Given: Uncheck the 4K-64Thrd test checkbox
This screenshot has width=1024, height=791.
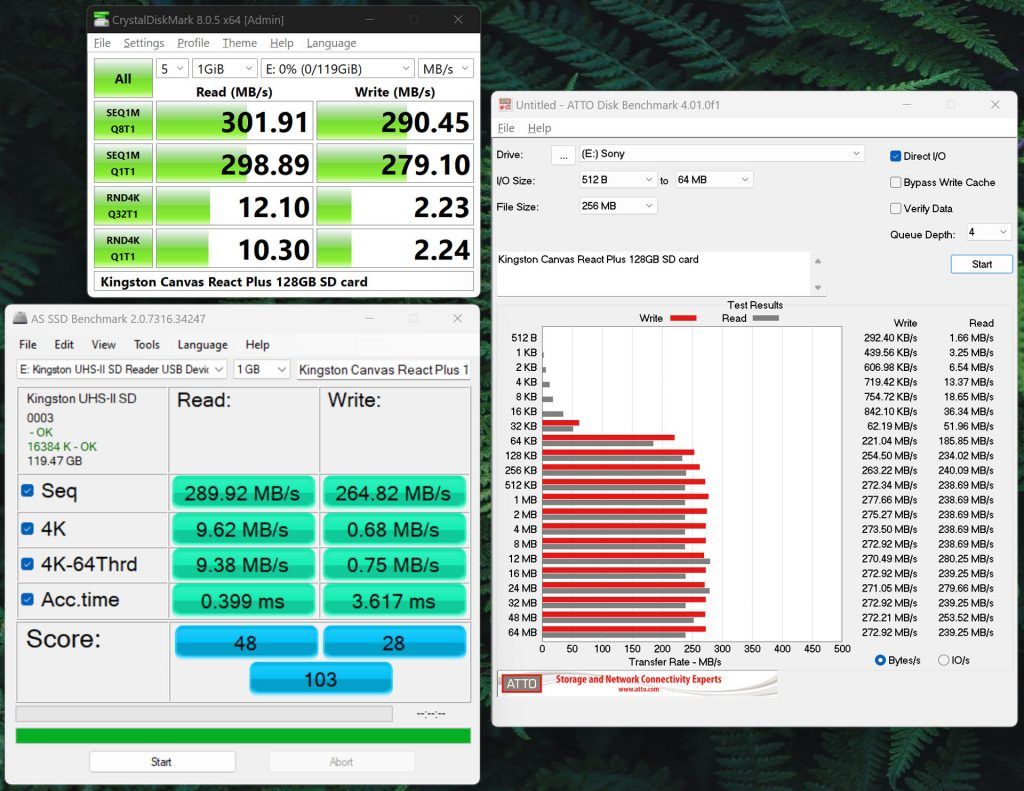Looking at the screenshot, I should point(27,564).
